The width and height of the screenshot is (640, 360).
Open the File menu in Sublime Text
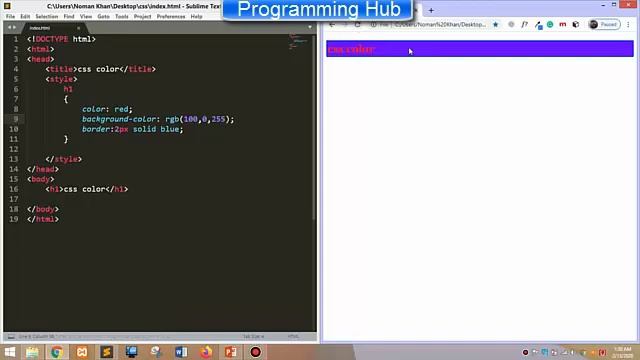[x=10, y=17]
